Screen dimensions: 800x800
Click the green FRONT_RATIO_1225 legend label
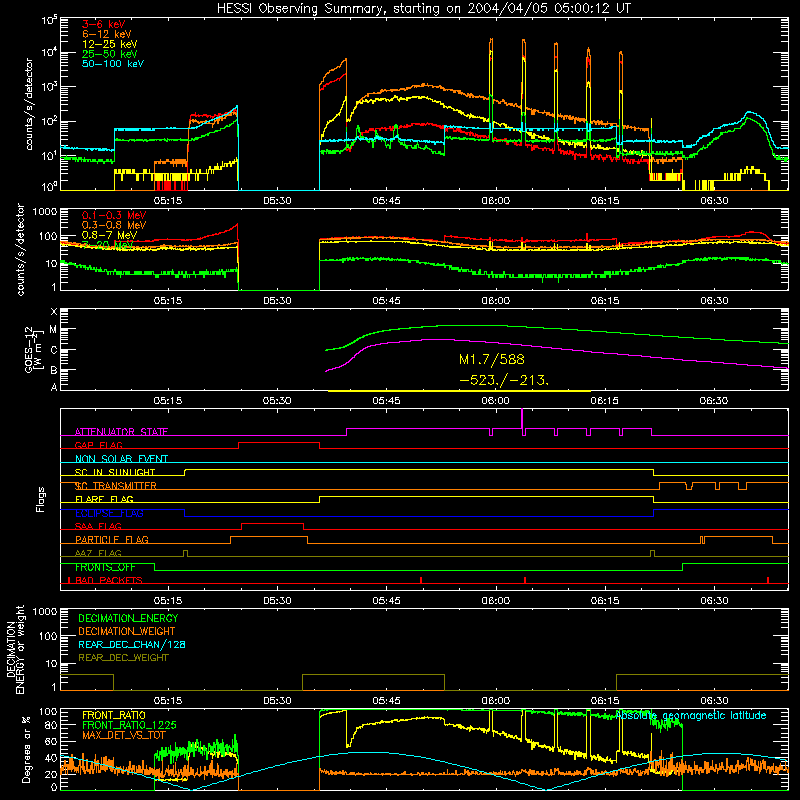tap(129, 725)
